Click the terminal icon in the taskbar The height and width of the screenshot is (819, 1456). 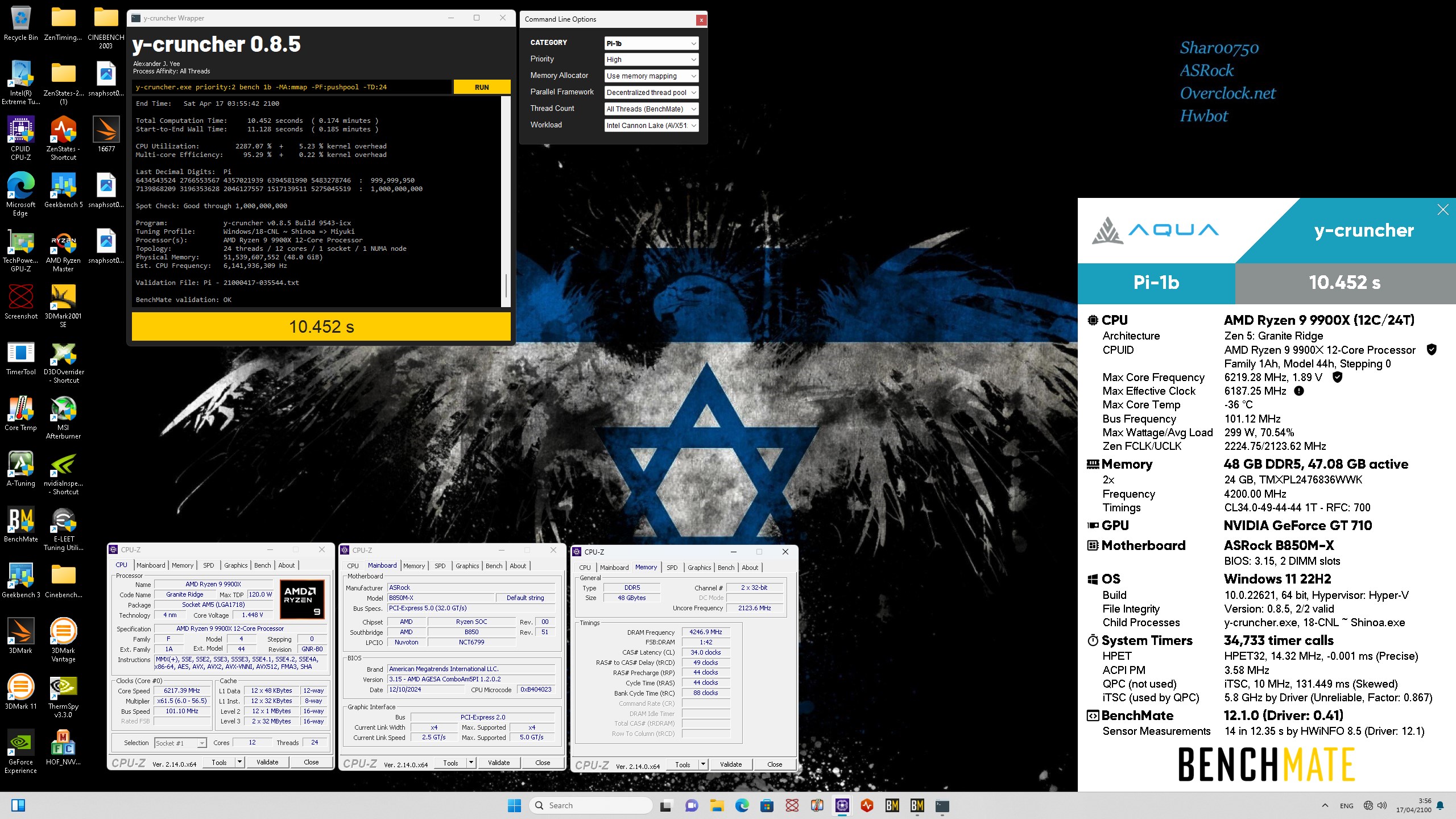click(x=942, y=805)
